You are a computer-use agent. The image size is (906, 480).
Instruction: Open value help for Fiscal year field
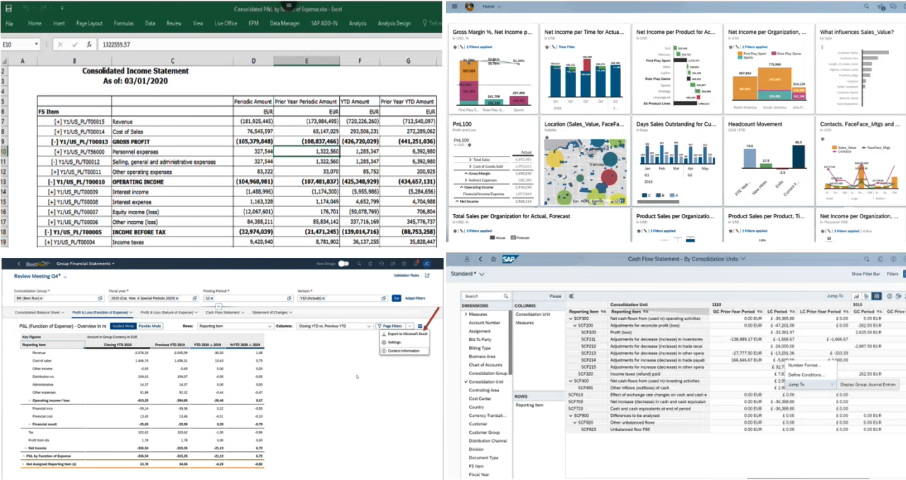[195, 298]
